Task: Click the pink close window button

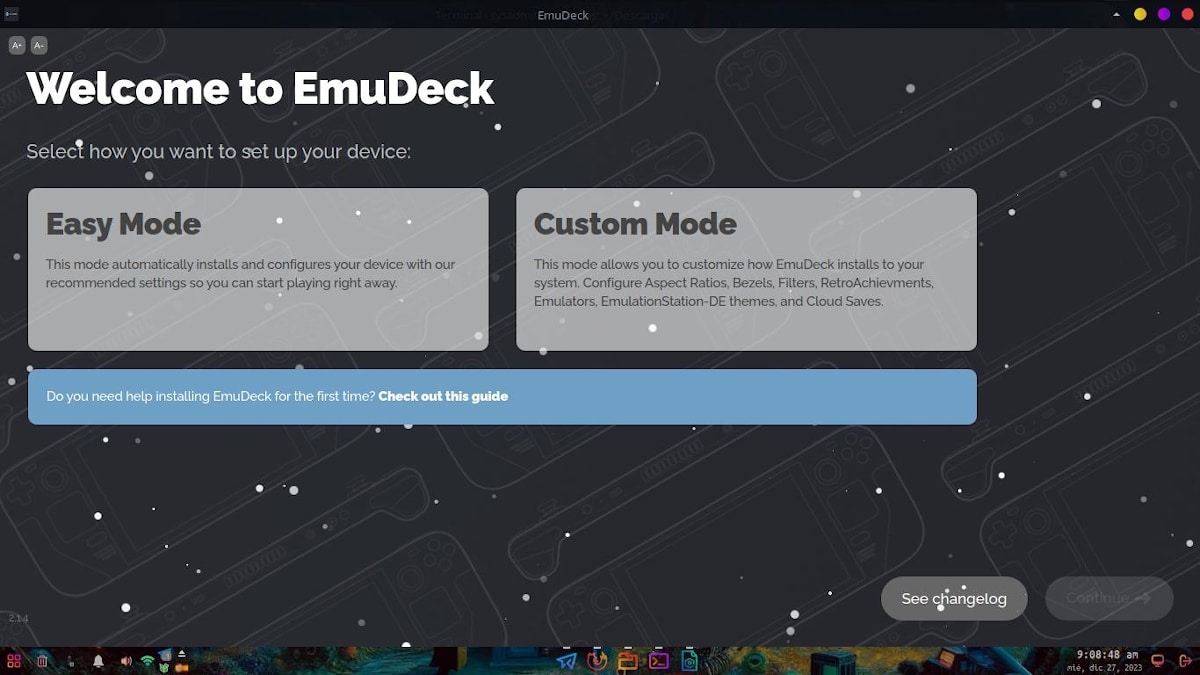Action: click(x=1188, y=14)
